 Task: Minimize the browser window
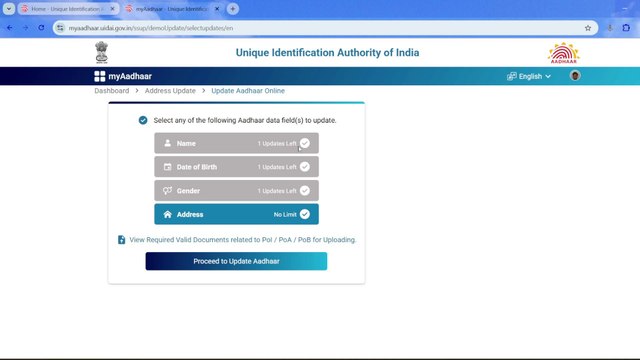(625, 9)
